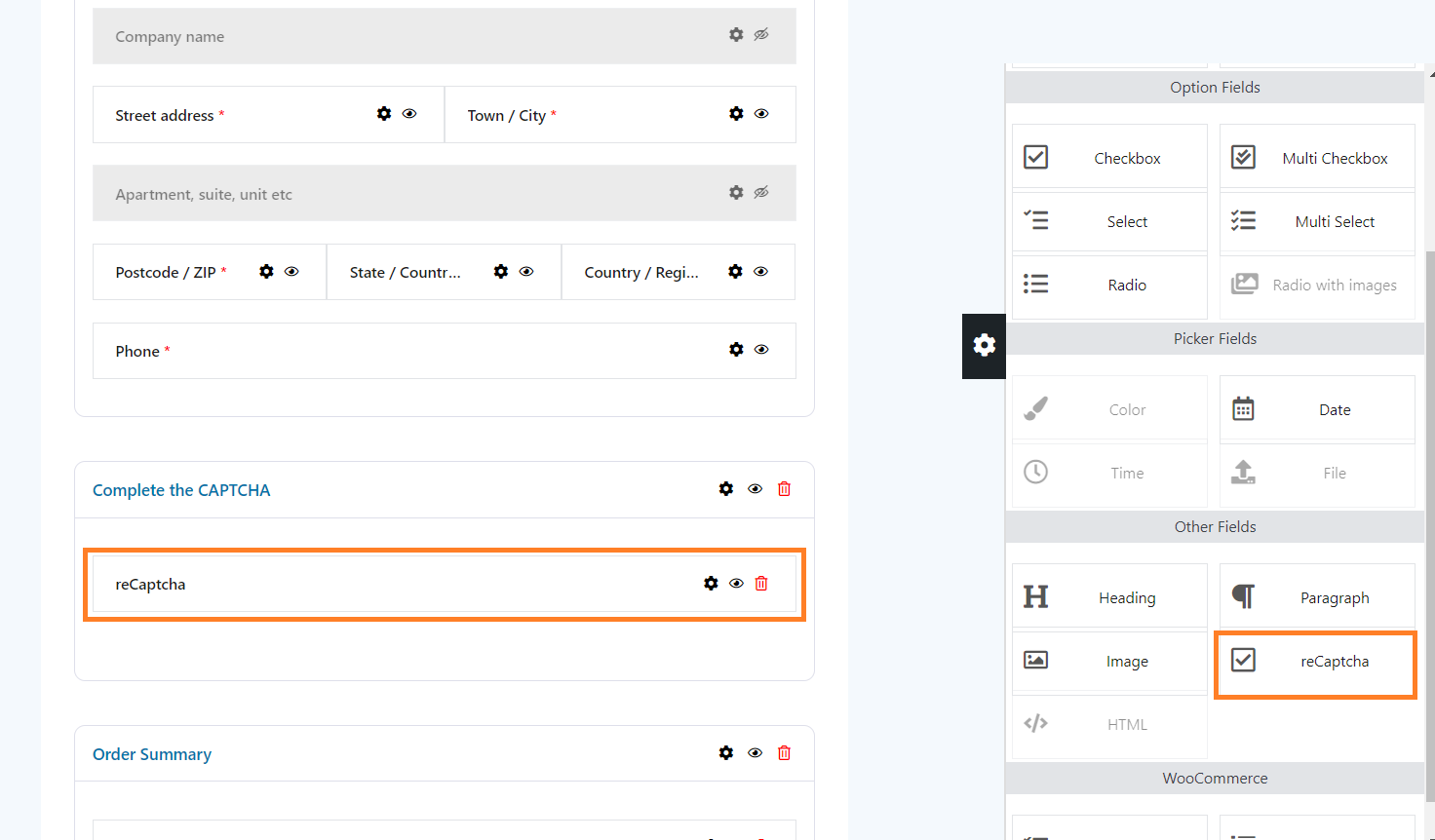1435x840 pixels.
Task: Add a Paragraph field
Action: [x=1317, y=597]
